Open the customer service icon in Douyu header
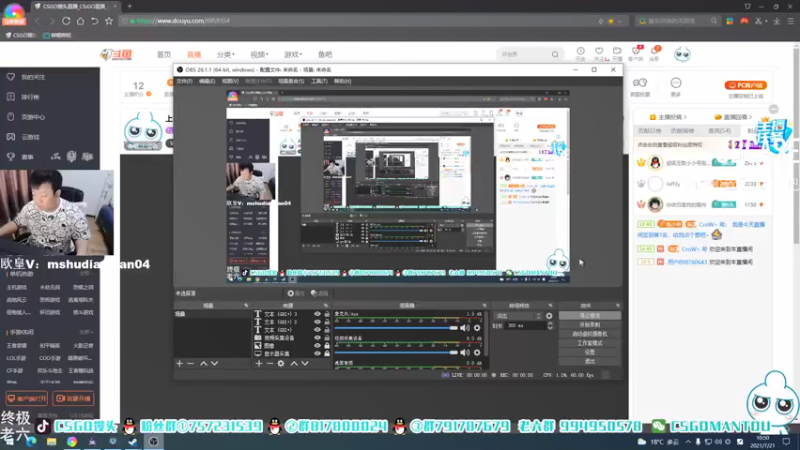The image size is (800, 450). [636, 53]
